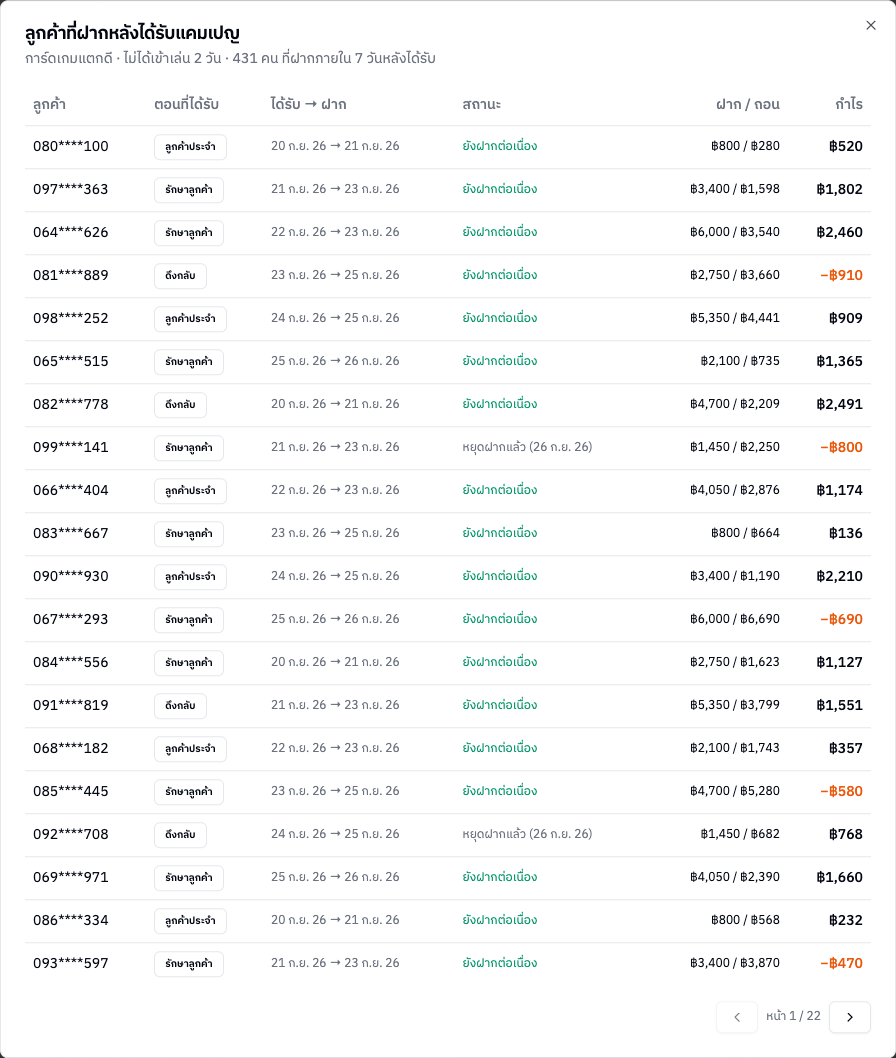Open customer row 092****708

pos(447,835)
